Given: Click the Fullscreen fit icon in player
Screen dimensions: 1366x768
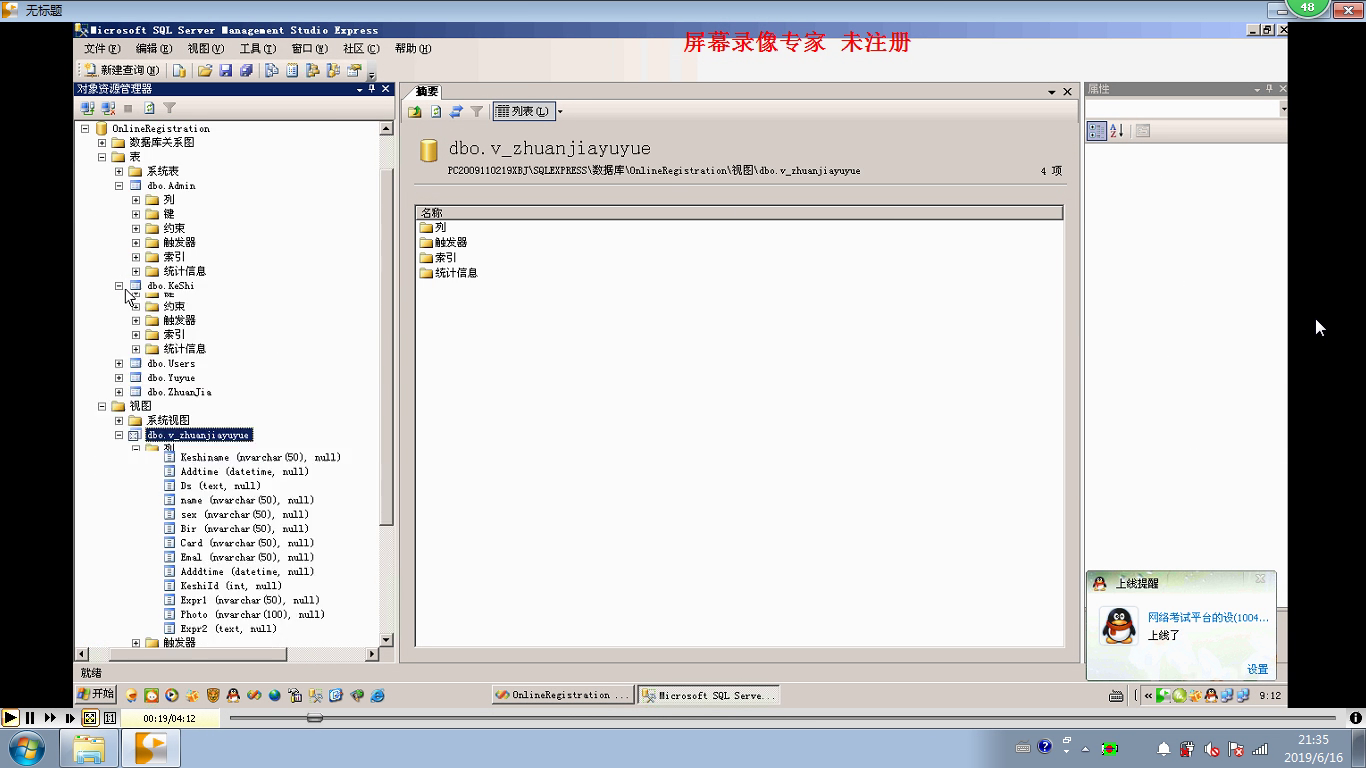Looking at the screenshot, I should [90, 717].
